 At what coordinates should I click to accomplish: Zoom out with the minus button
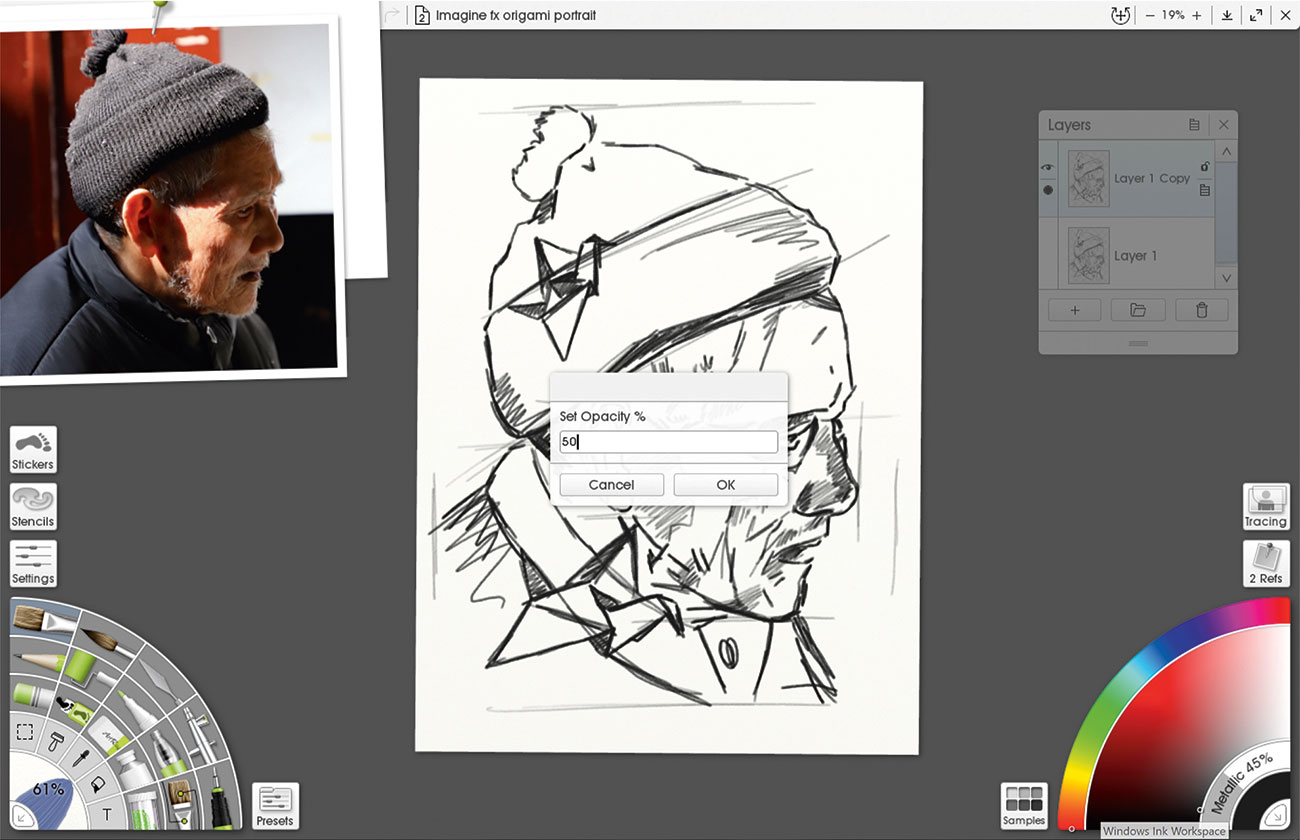[1150, 15]
